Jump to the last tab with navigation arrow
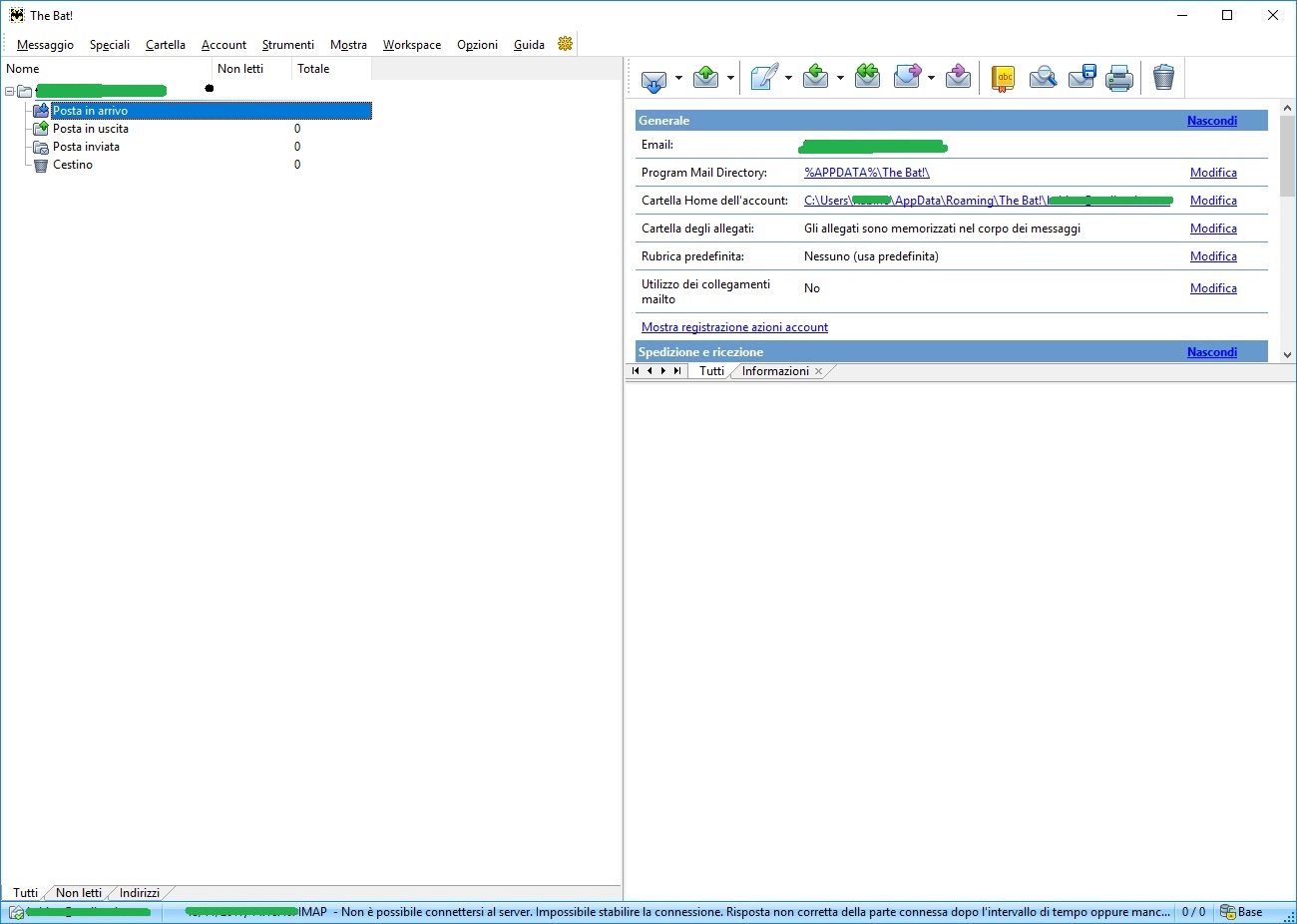The width and height of the screenshot is (1297, 924). tap(677, 371)
